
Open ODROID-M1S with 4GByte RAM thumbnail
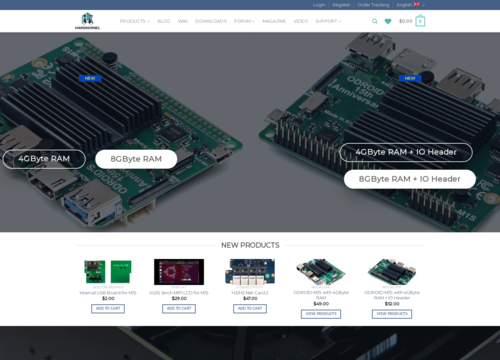pyautogui.click(x=321, y=272)
